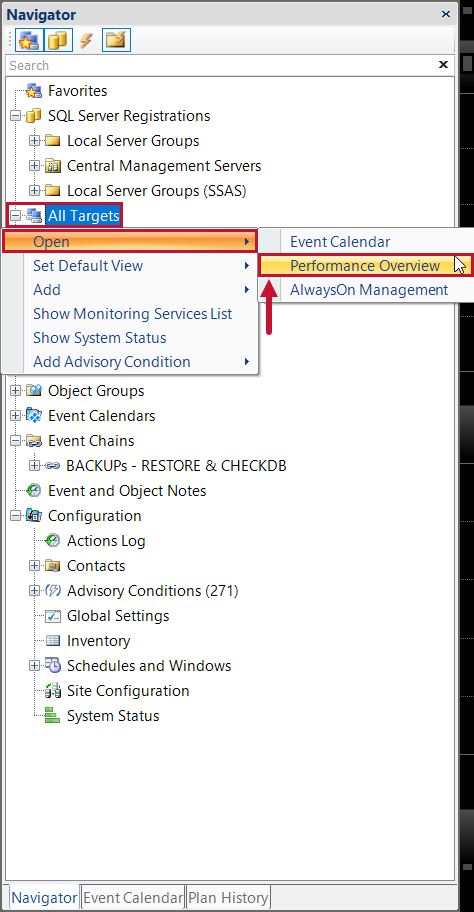Click the All Targets monitor icon

pos(34,216)
